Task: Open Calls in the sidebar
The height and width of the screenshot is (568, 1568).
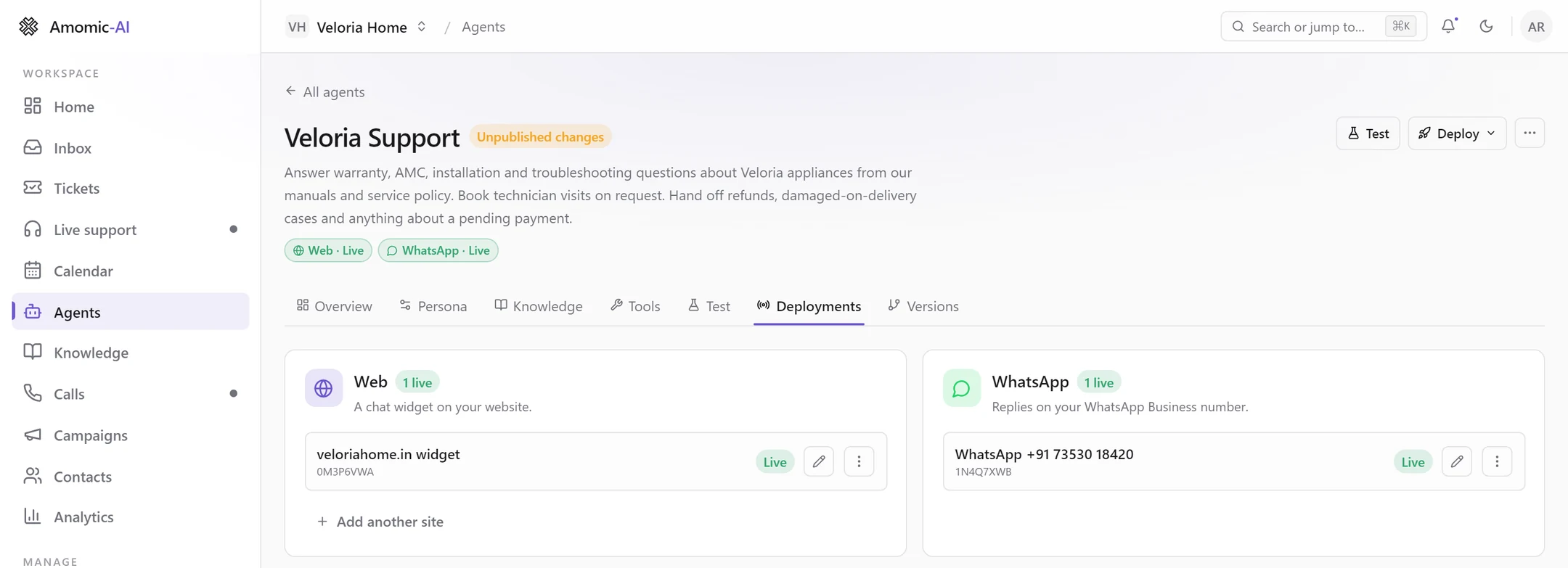Action: coord(131,394)
